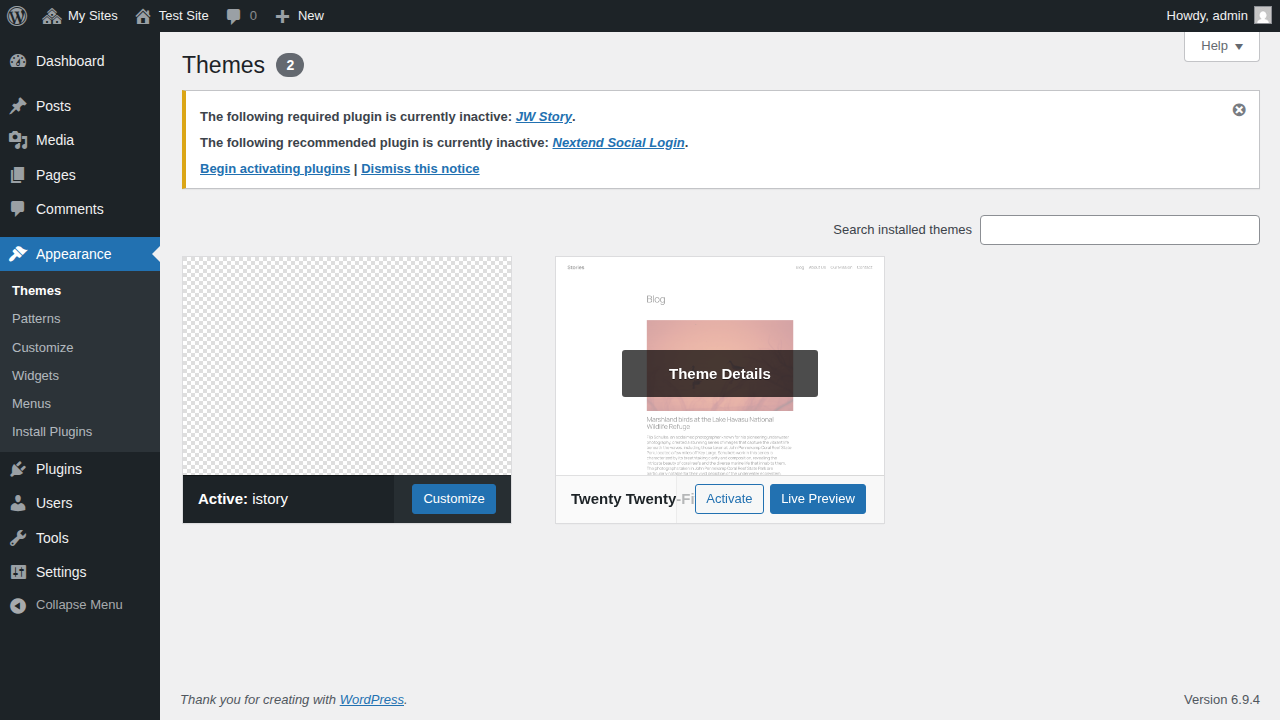
Task: Open the New content menu in admin bar
Action: (298, 15)
